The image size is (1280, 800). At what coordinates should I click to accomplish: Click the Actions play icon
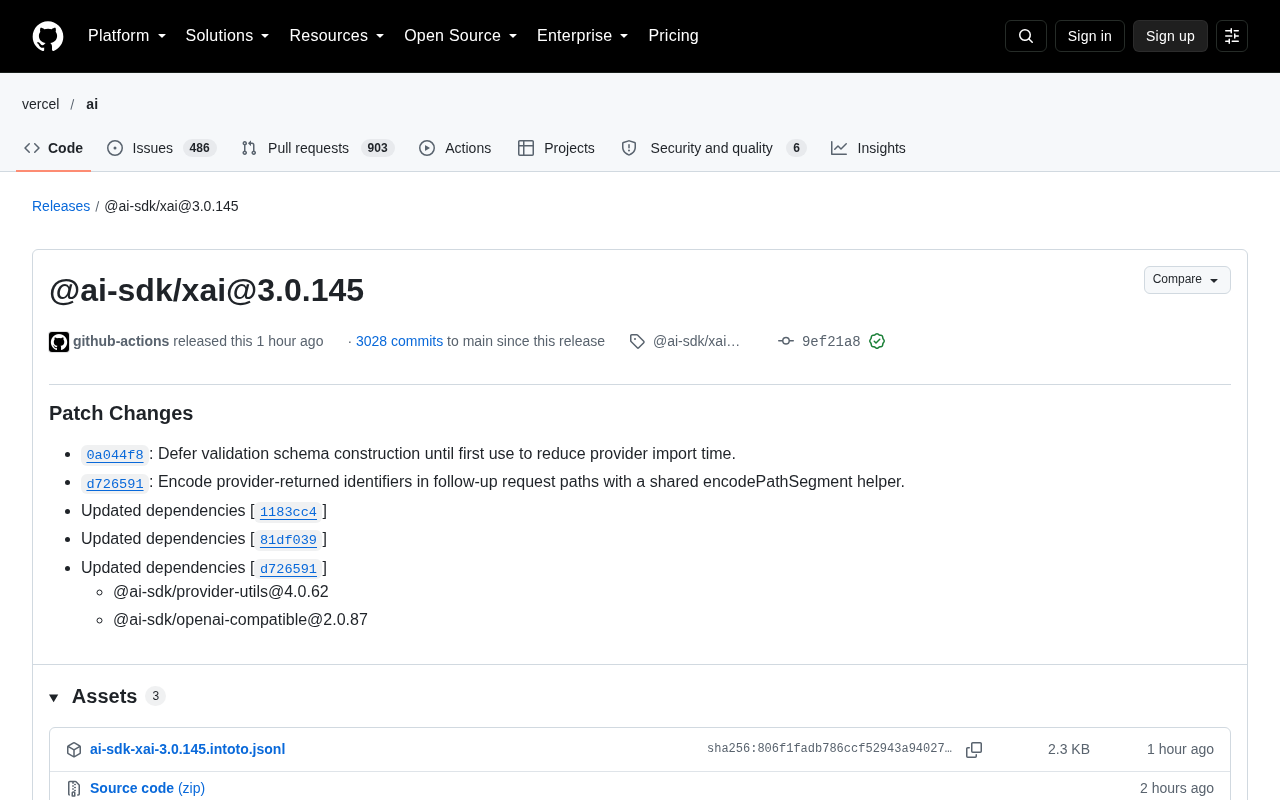pyautogui.click(x=427, y=148)
